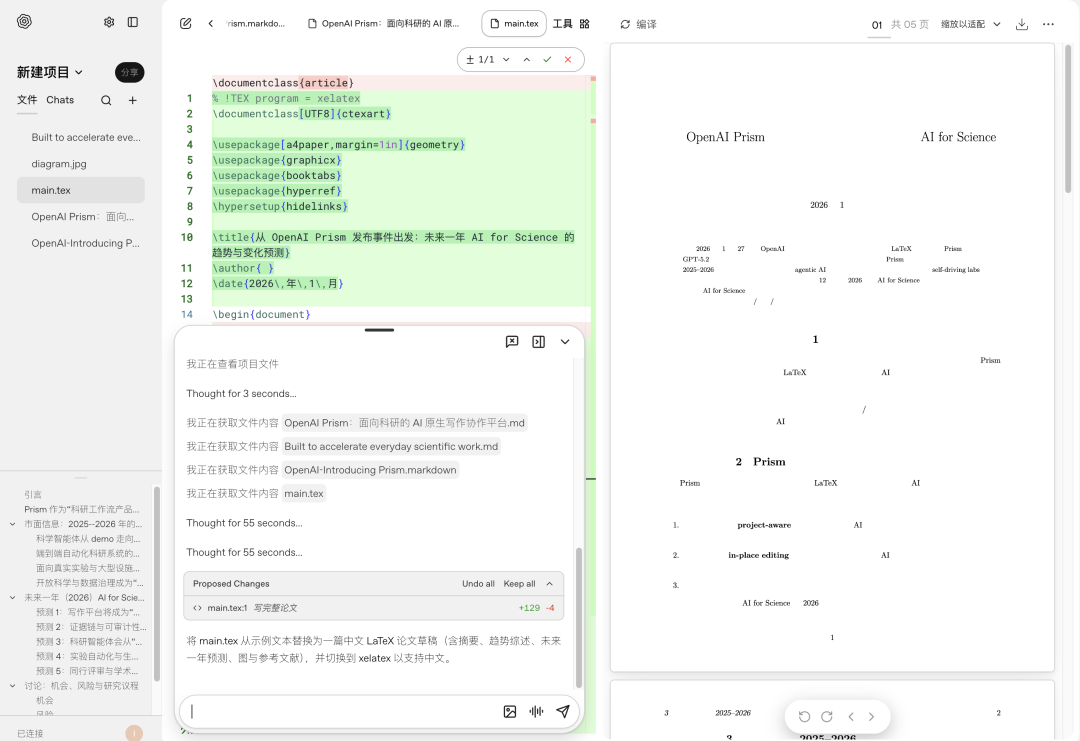Screen dimensions: 1080x741
Task: Switch to the Chats tab
Action: tap(60, 100)
